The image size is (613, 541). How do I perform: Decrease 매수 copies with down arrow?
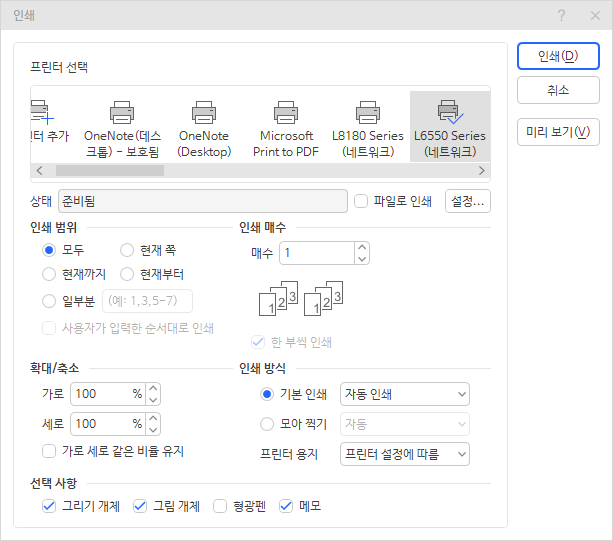point(362,258)
